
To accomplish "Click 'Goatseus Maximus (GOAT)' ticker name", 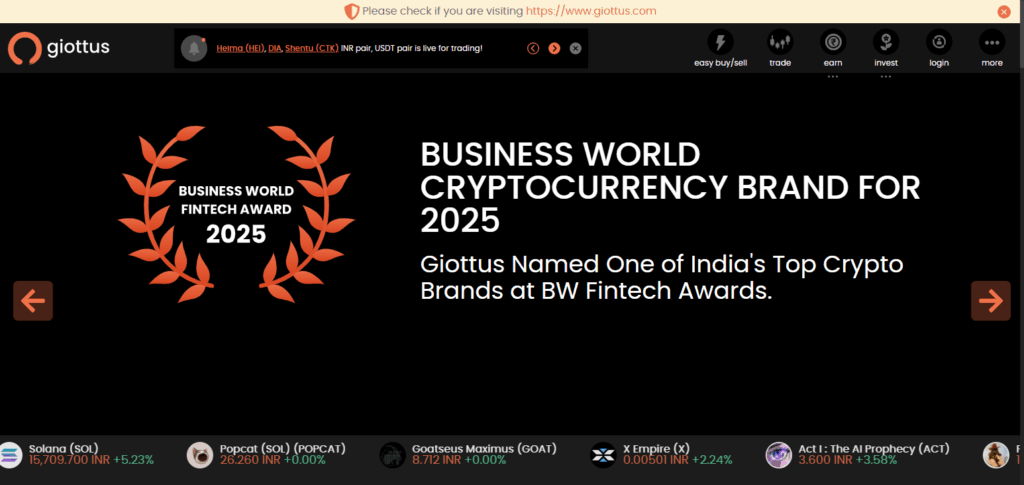I will (x=484, y=449).
